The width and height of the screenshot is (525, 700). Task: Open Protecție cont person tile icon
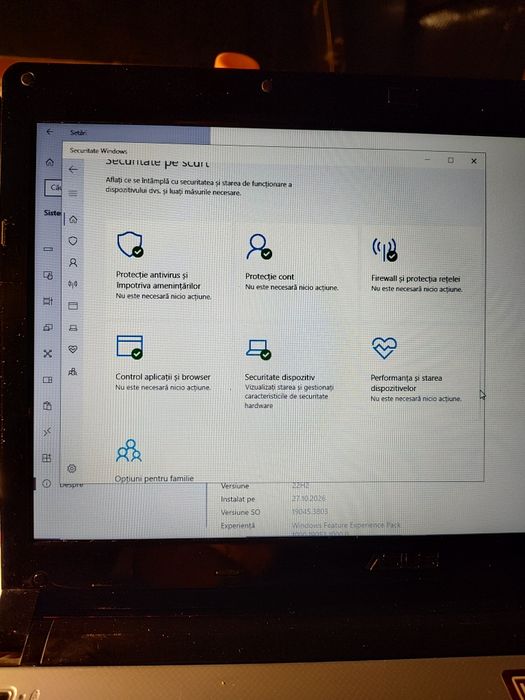click(258, 246)
